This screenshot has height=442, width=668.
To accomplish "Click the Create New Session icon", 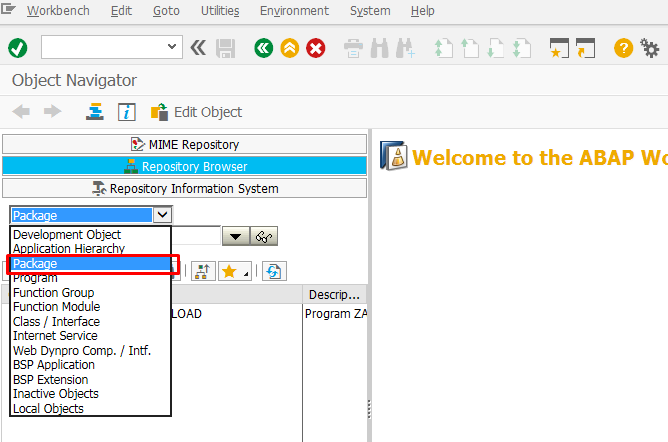I will [x=559, y=48].
